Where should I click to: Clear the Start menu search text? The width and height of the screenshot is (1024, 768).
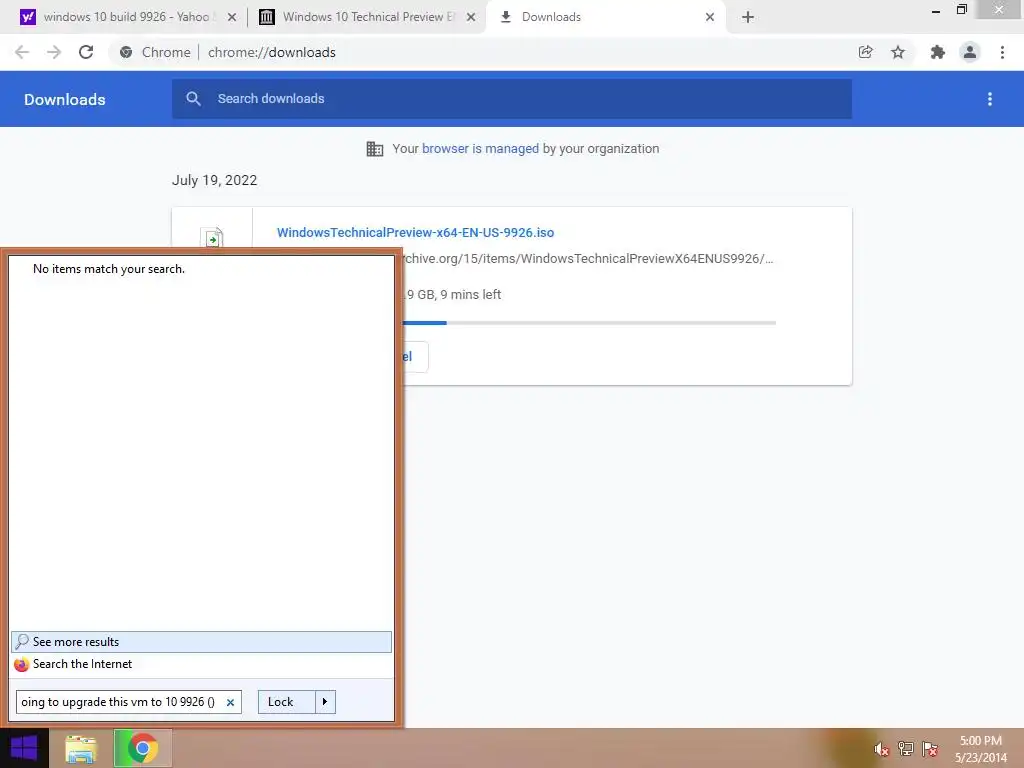230,703
